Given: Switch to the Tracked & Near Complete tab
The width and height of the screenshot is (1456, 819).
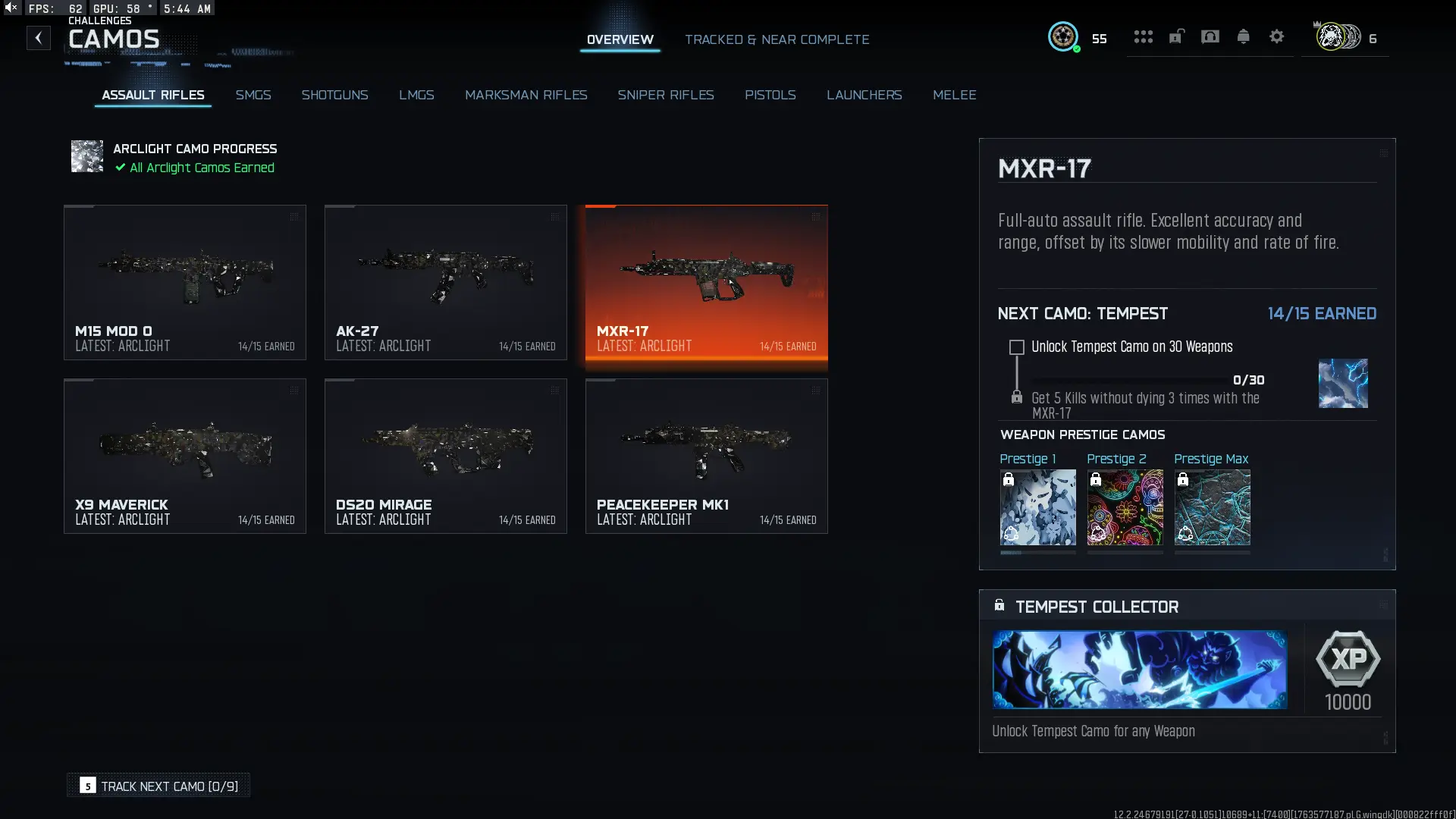Looking at the screenshot, I should (x=777, y=39).
